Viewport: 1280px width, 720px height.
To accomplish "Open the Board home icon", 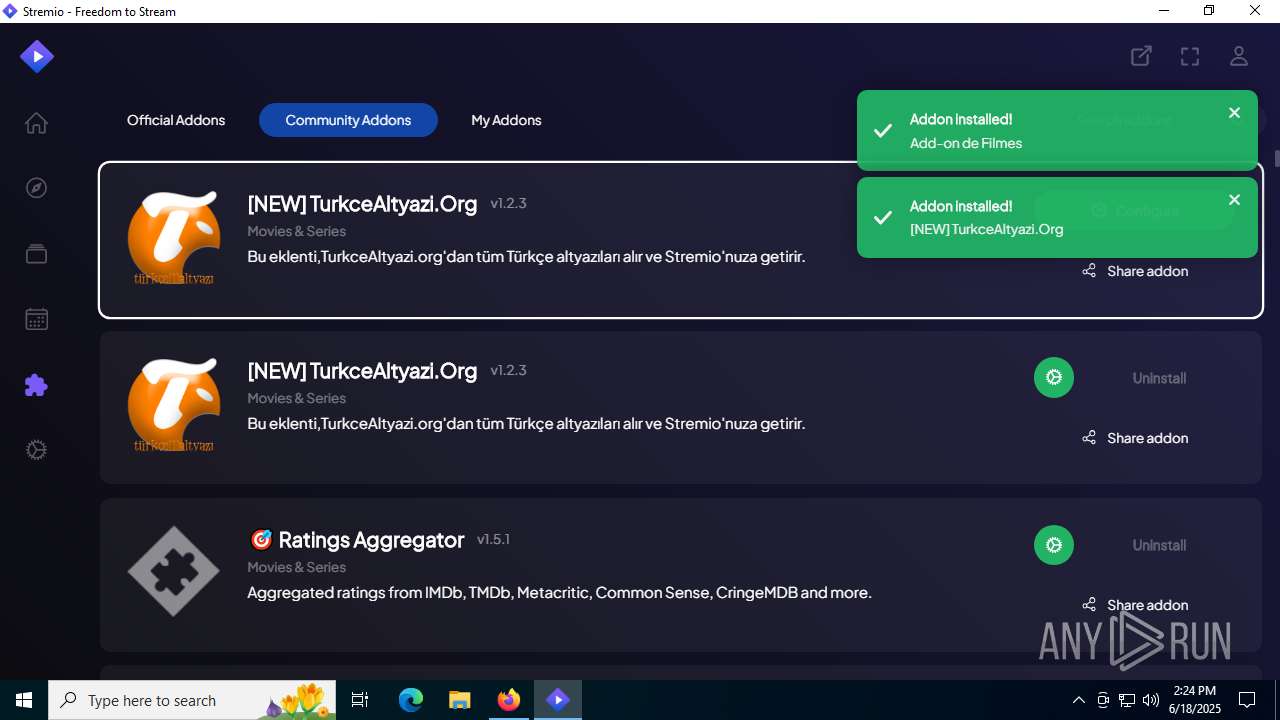I will [x=36, y=123].
